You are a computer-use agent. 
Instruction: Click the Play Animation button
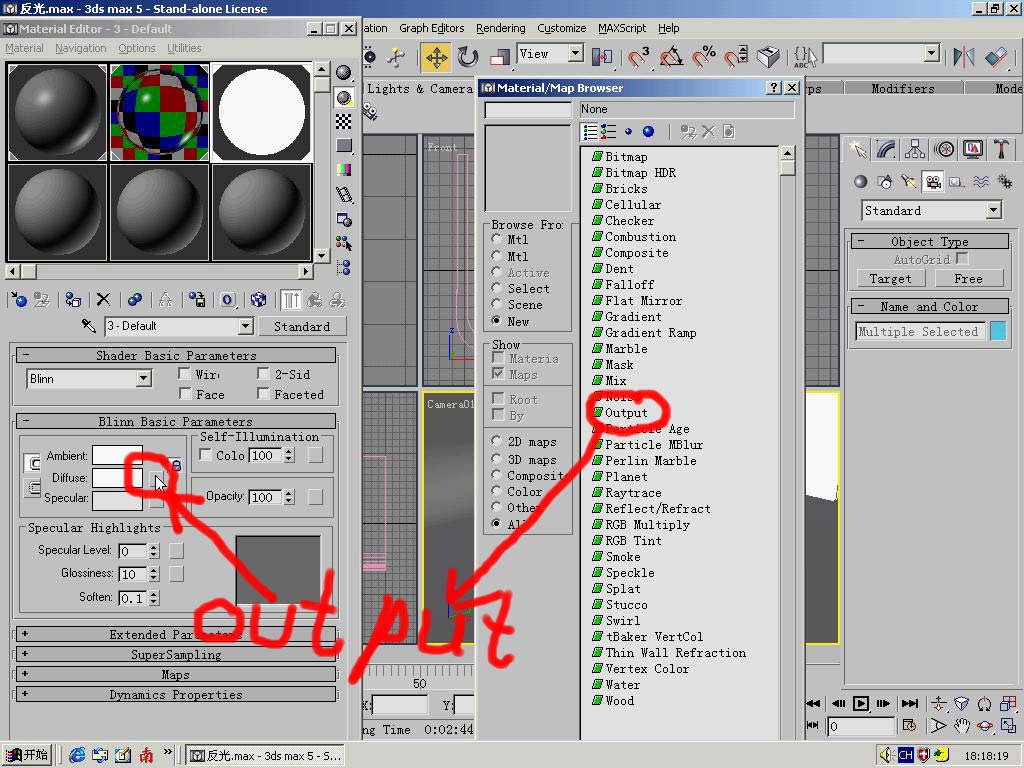pyautogui.click(x=861, y=703)
